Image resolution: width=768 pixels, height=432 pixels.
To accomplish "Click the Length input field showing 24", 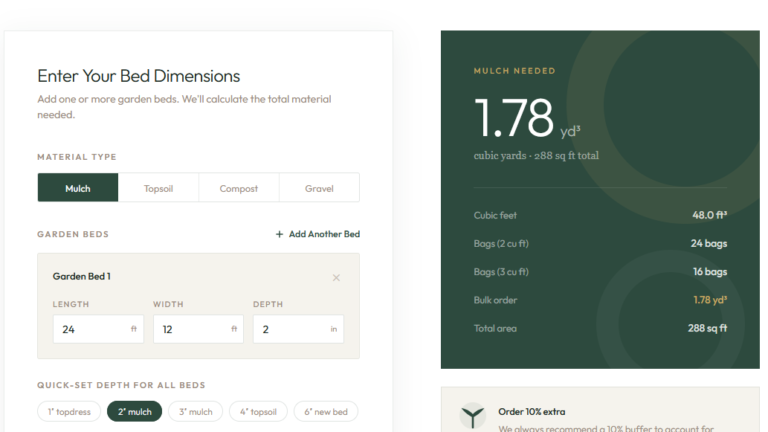I will tap(98, 329).
